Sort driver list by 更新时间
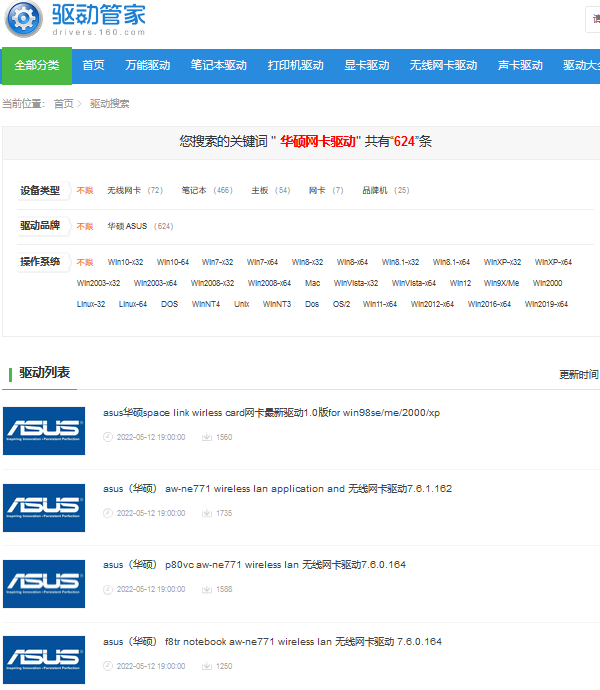Screen dimensions: 600x690 tap(578, 374)
